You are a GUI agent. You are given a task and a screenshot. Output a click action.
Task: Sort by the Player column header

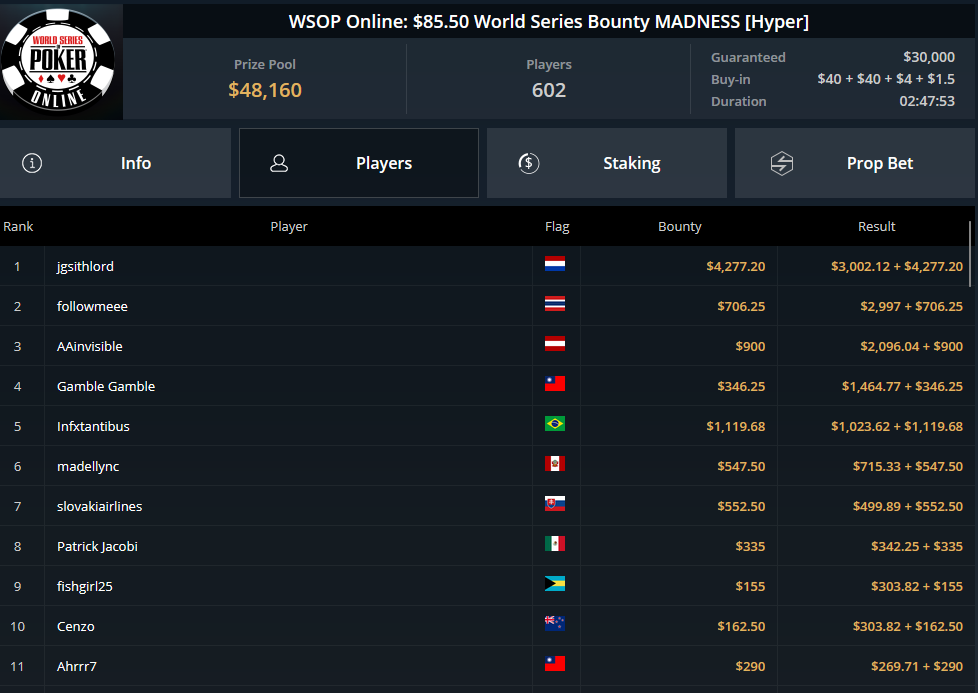(x=289, y=226)
